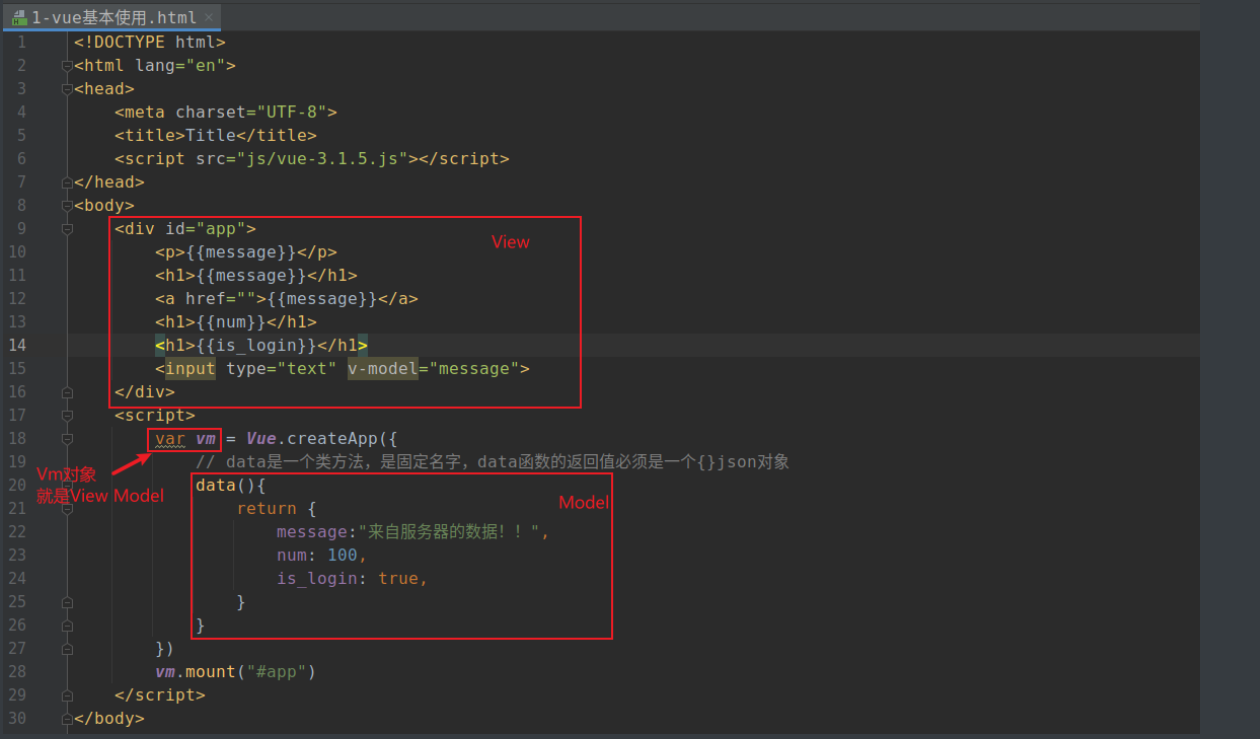Click fold marker on line 25
The image size is (1260, 739).
click(67, 602)
